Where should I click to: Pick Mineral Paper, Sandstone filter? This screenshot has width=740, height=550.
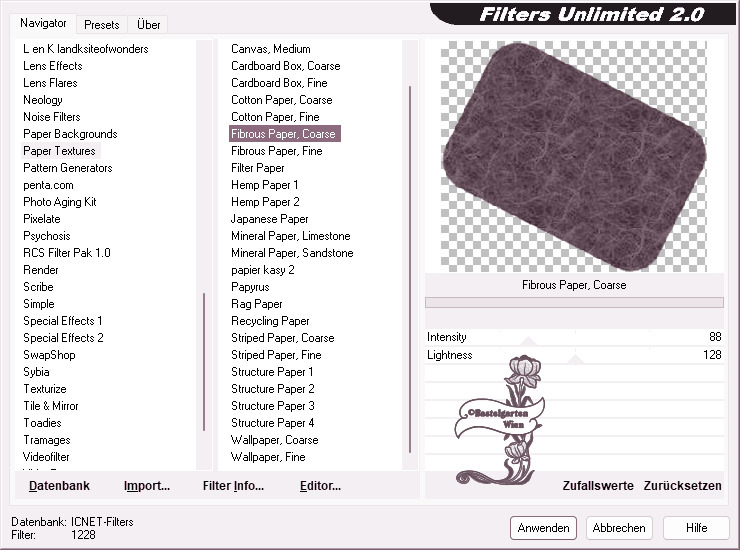coord(292,253)
